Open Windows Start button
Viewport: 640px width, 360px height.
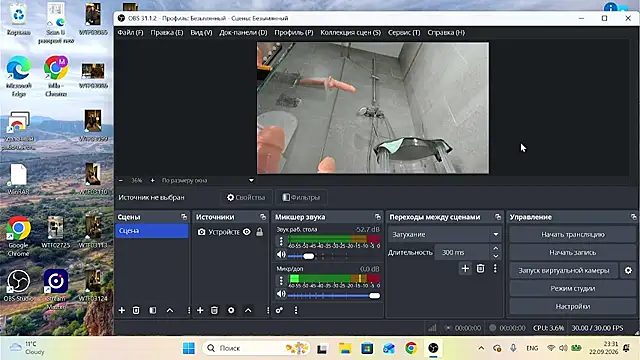click(x=189, y=348)
